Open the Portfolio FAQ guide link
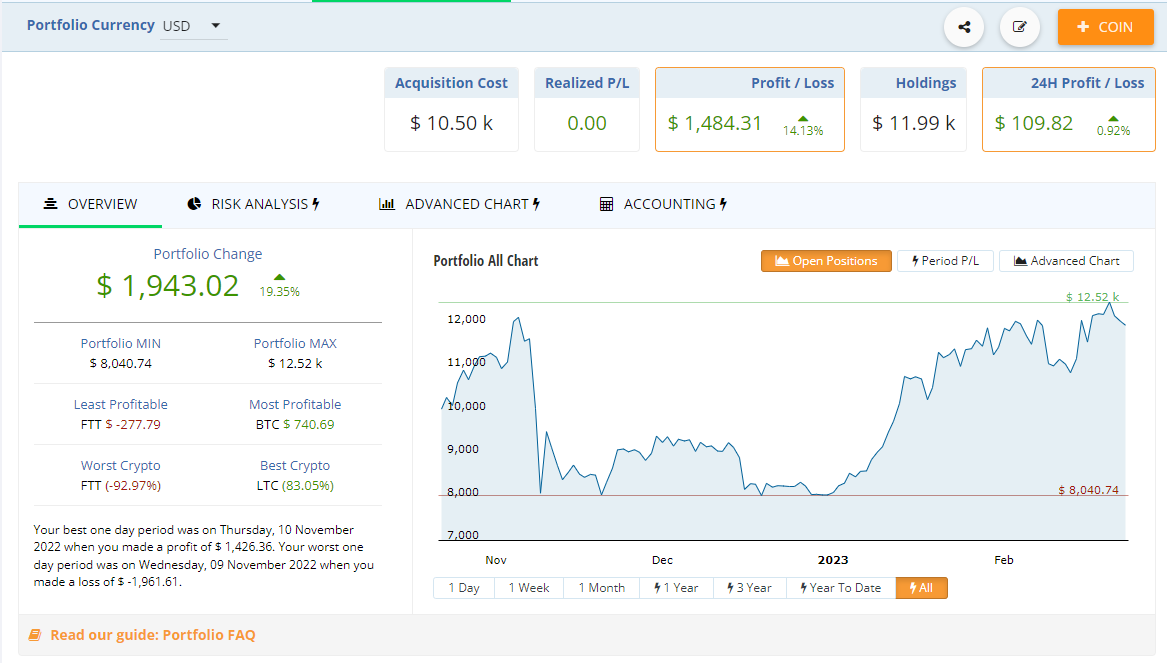 [152, 635]
